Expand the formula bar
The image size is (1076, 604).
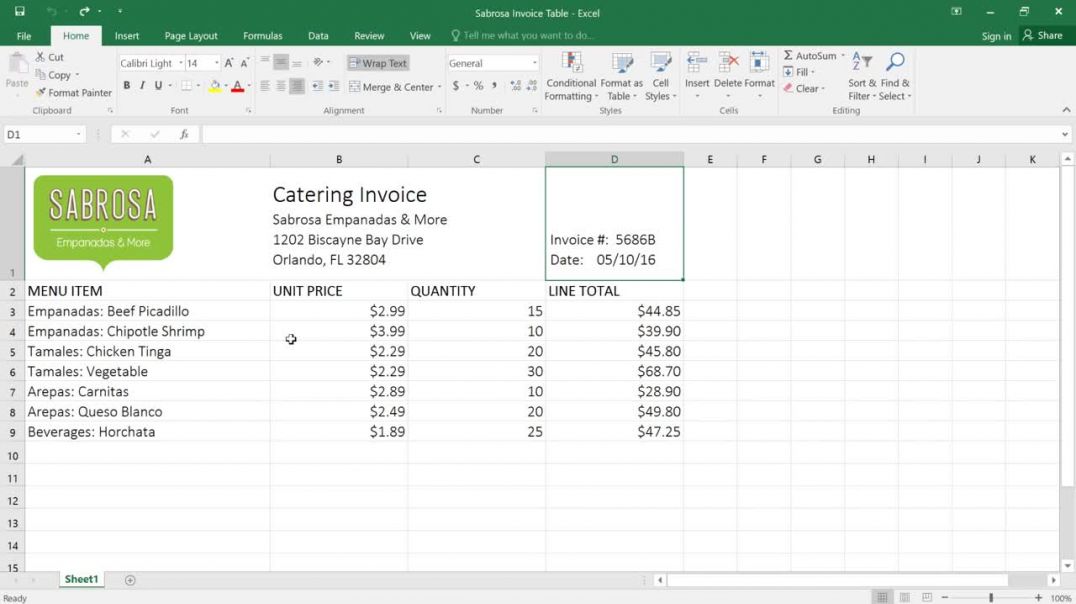pyautogui.click(x=1065, y=135)
